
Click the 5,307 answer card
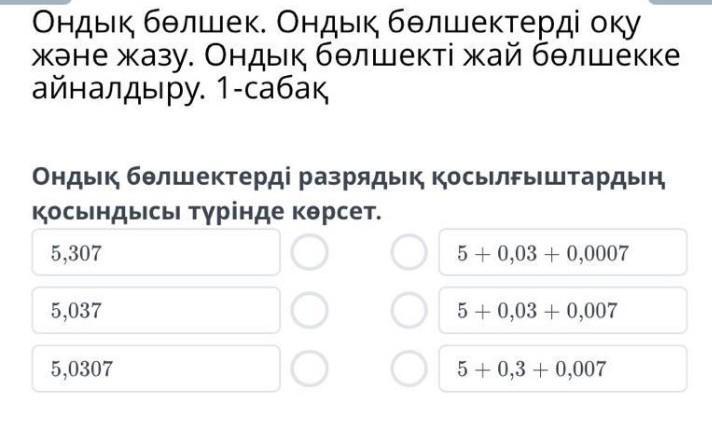[155, 253]
